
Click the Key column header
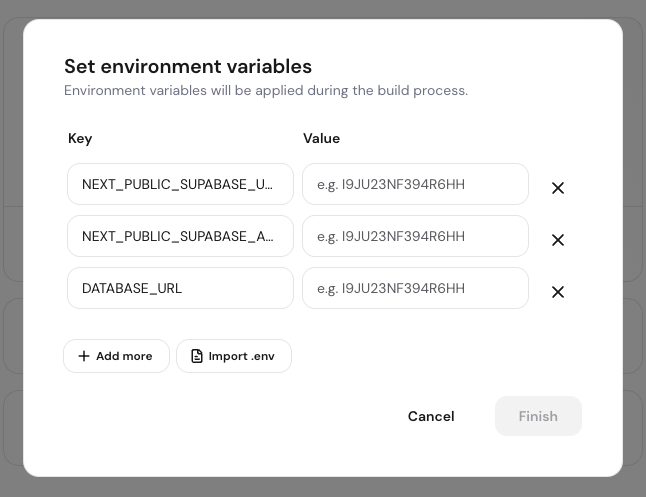80,138
